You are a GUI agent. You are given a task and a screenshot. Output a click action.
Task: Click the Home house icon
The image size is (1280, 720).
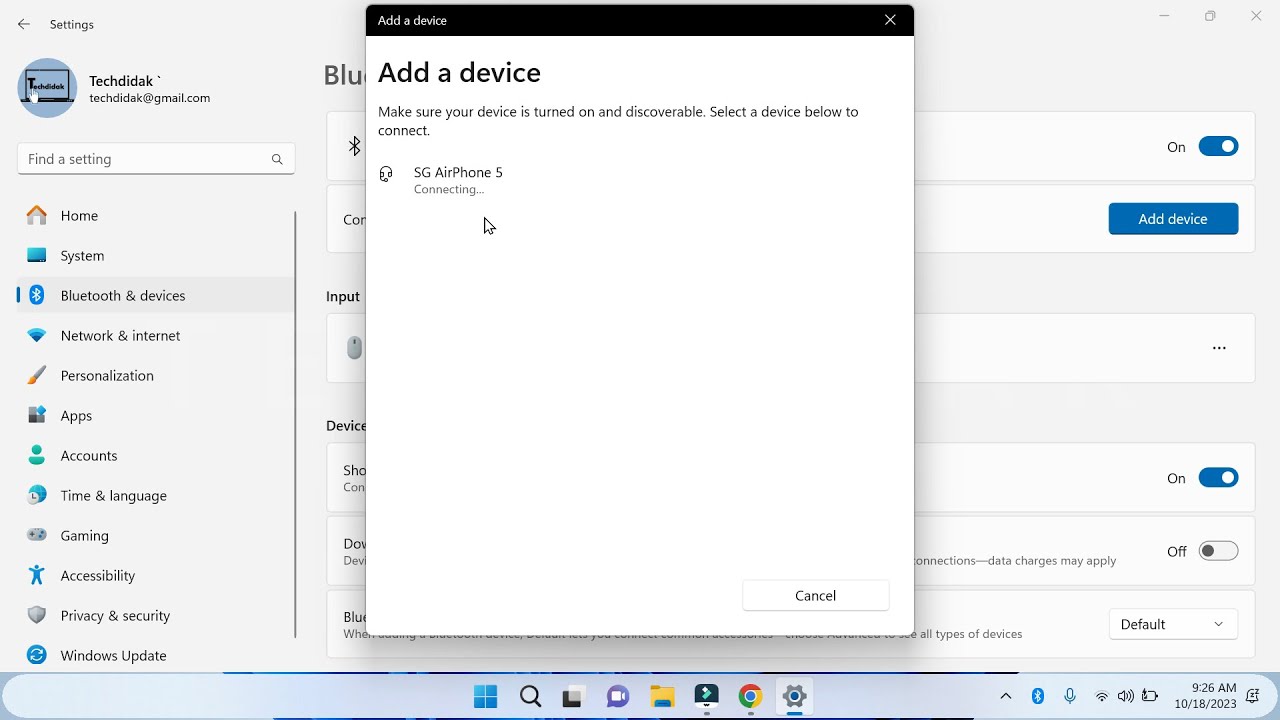click(x=37, y=215)
